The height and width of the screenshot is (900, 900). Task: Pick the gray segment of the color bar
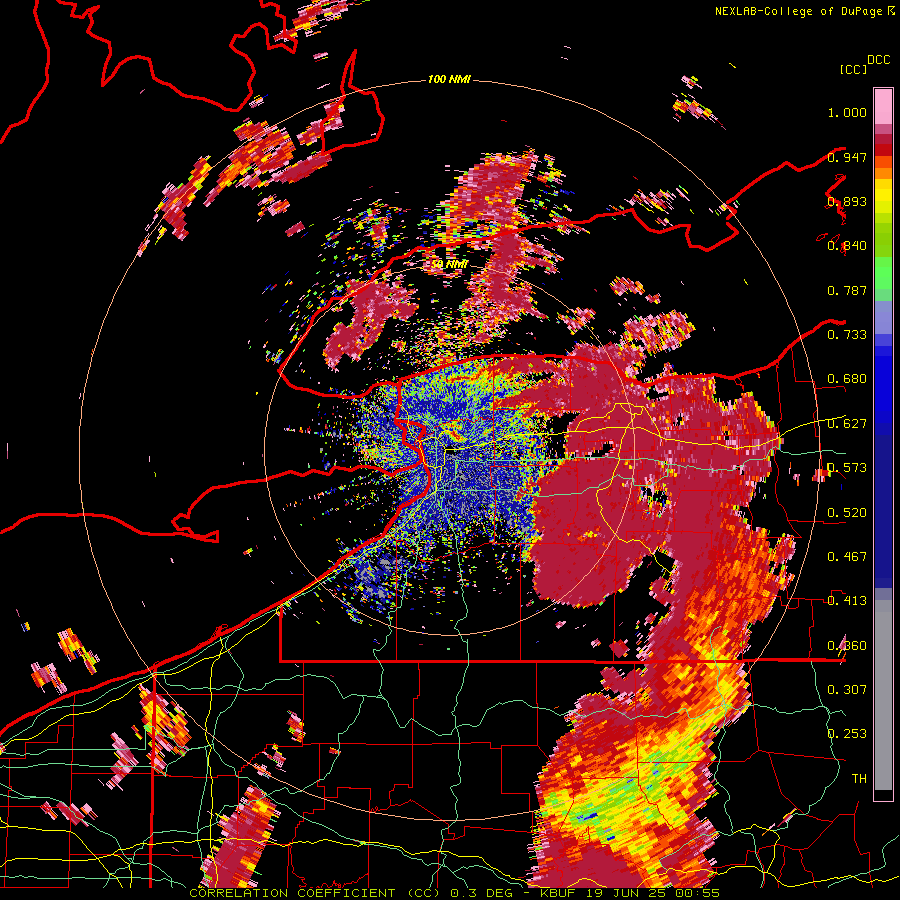tap(883, 695)
